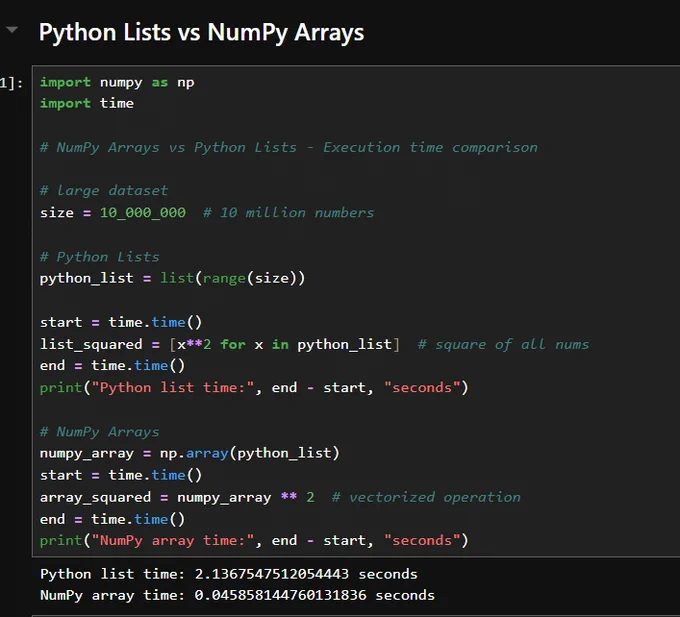Click the comment '# square of all nums'
Screen dimensions: 680x617
[503, 344]
